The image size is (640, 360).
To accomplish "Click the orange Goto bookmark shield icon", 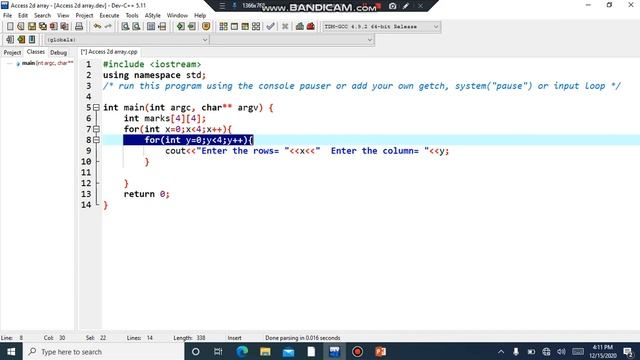I will coord(206,27).
